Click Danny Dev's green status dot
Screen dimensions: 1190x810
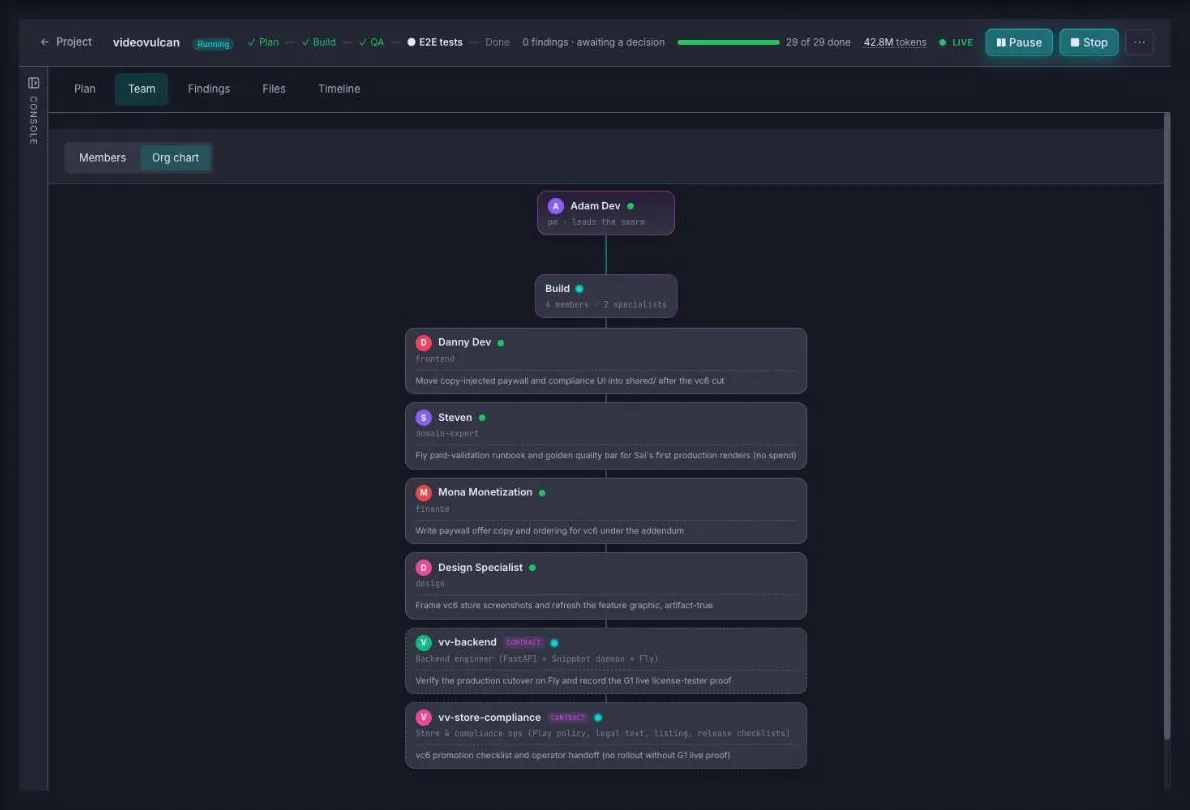500,343
